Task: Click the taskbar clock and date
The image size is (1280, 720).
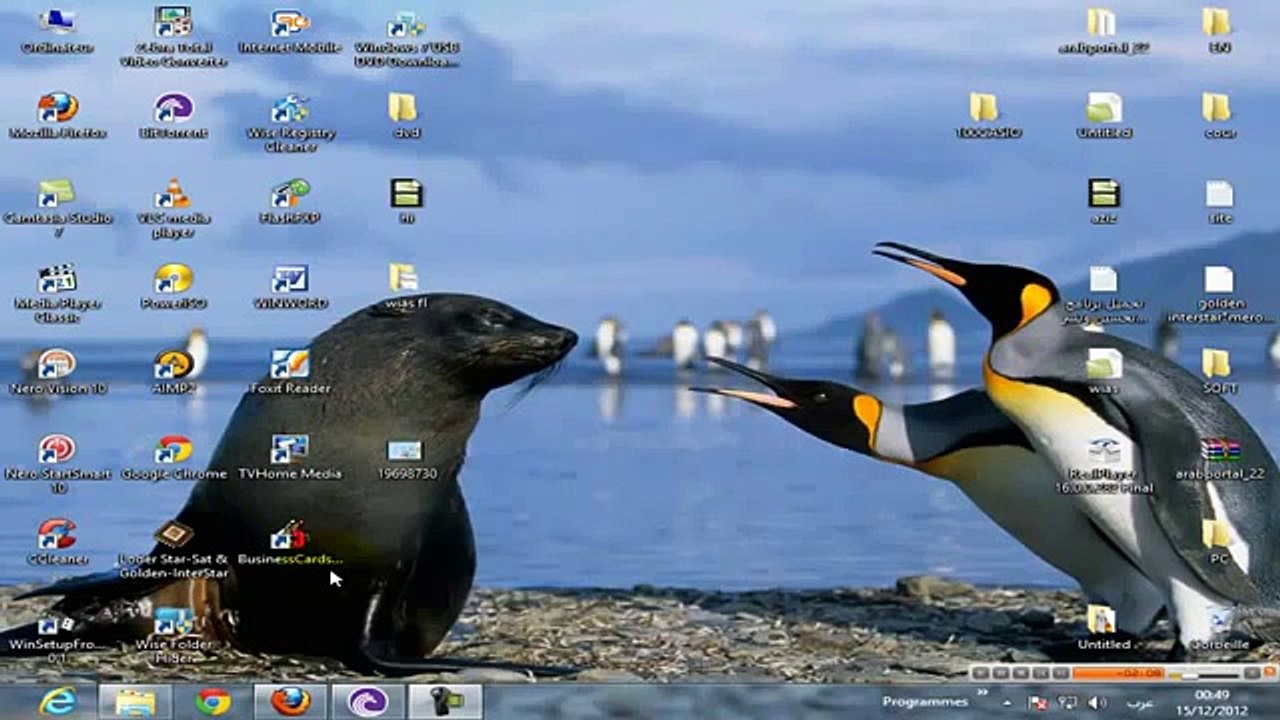Action: 1211,701
